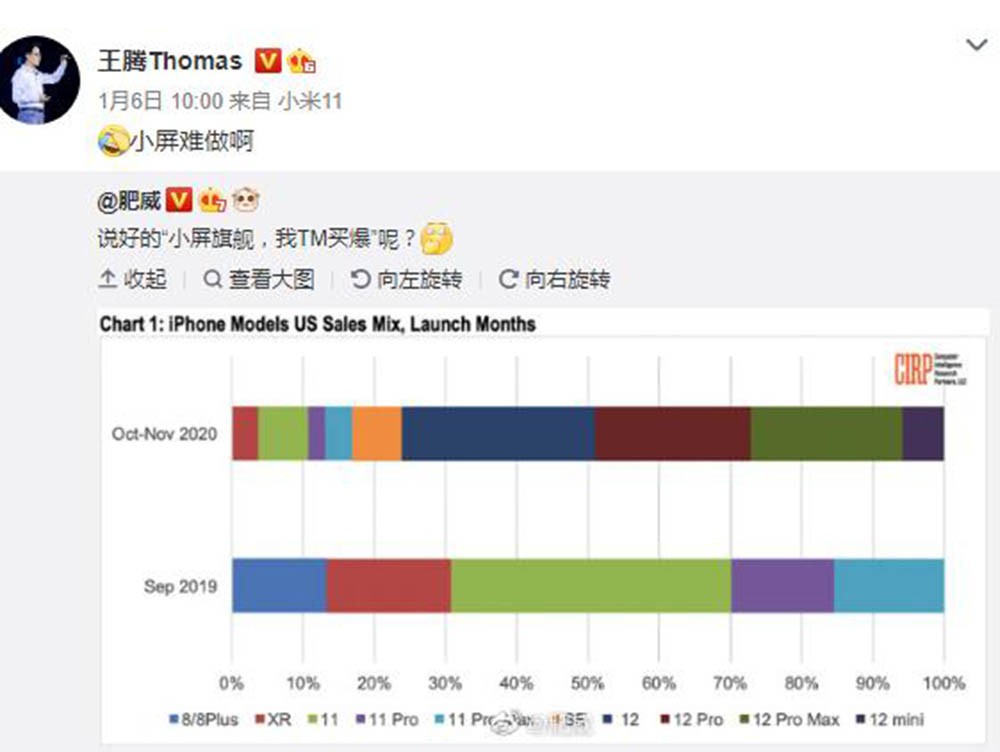Click the dark blue iPhone 12 bar segment
The width and height of the screenshot is (1000, 752).
498,433
